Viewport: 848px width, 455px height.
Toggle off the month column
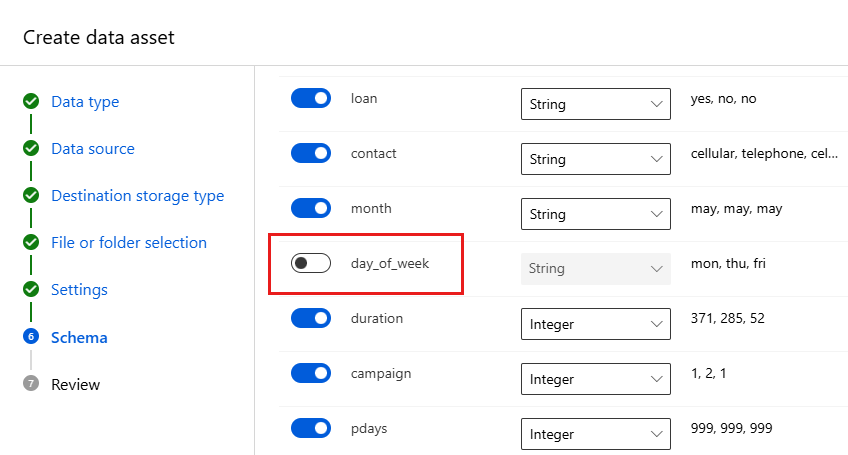(x=310, y=208)
